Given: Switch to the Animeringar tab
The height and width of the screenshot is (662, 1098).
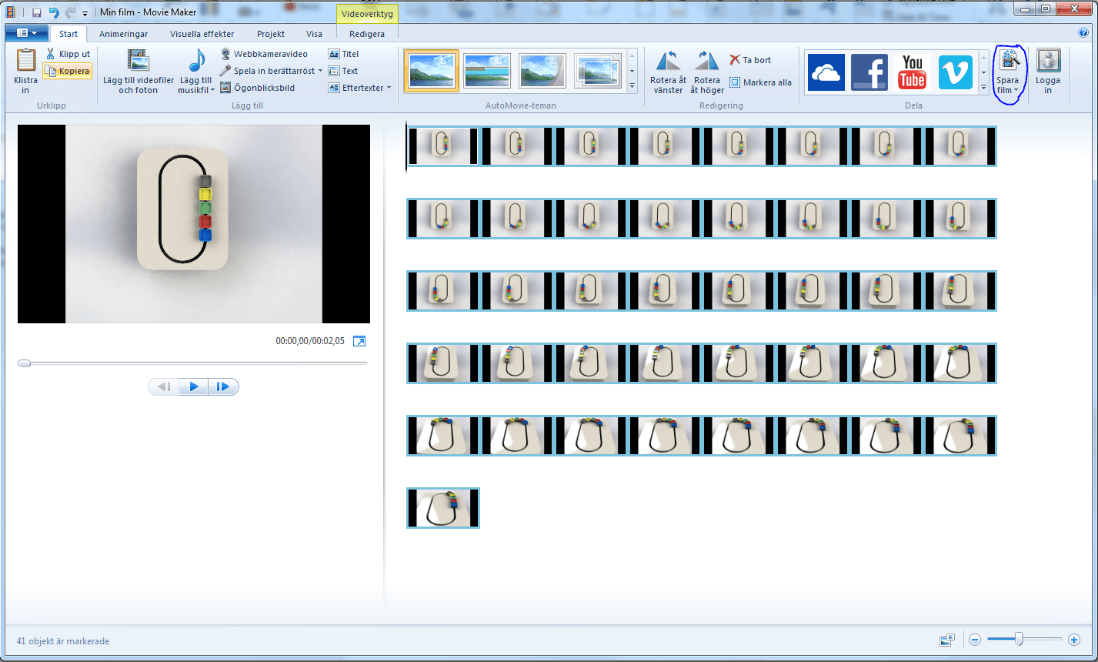Looking at the screenshot, I should point(123,33).
